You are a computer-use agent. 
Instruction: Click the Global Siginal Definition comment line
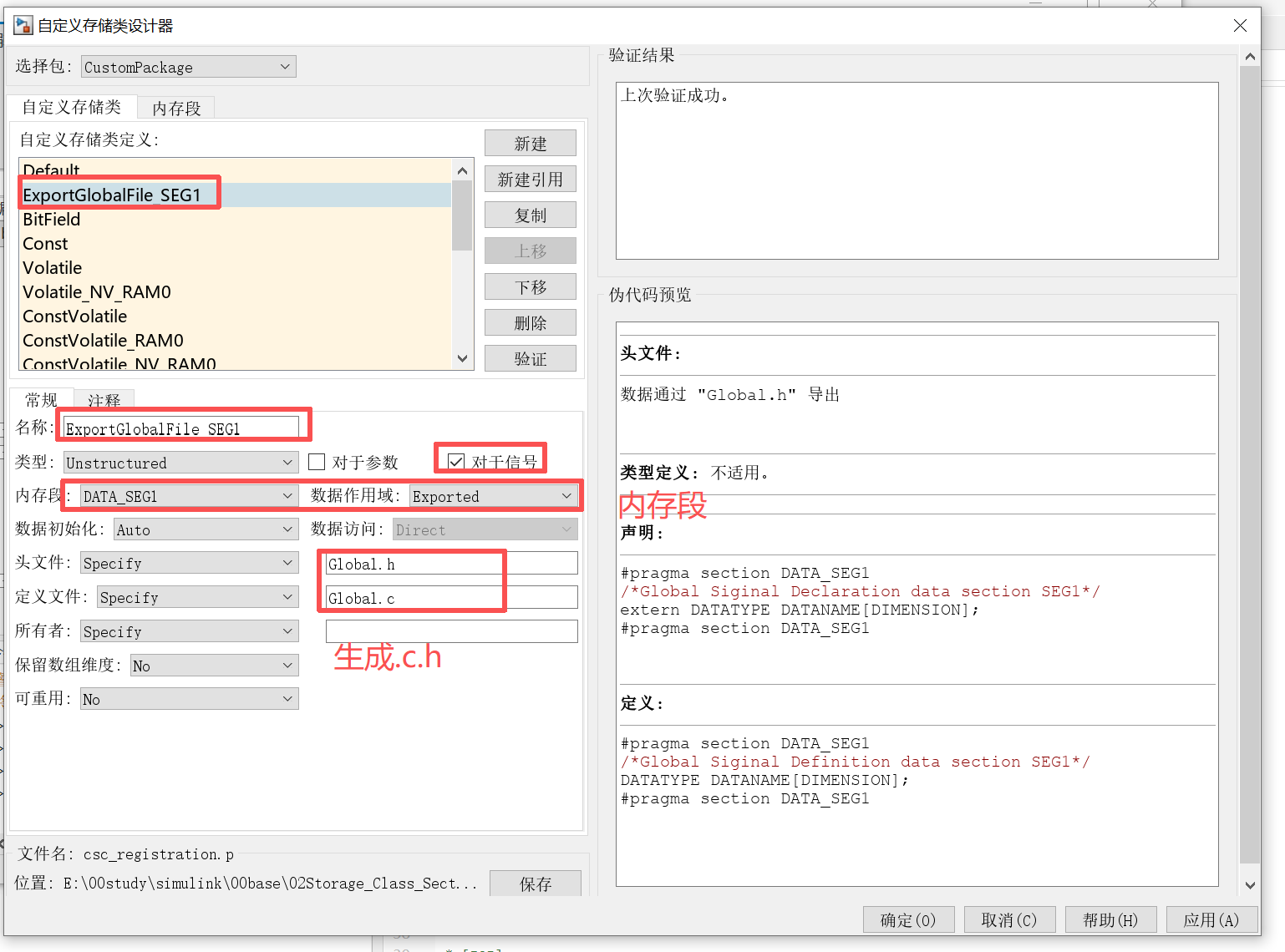(x=856, y=762)
